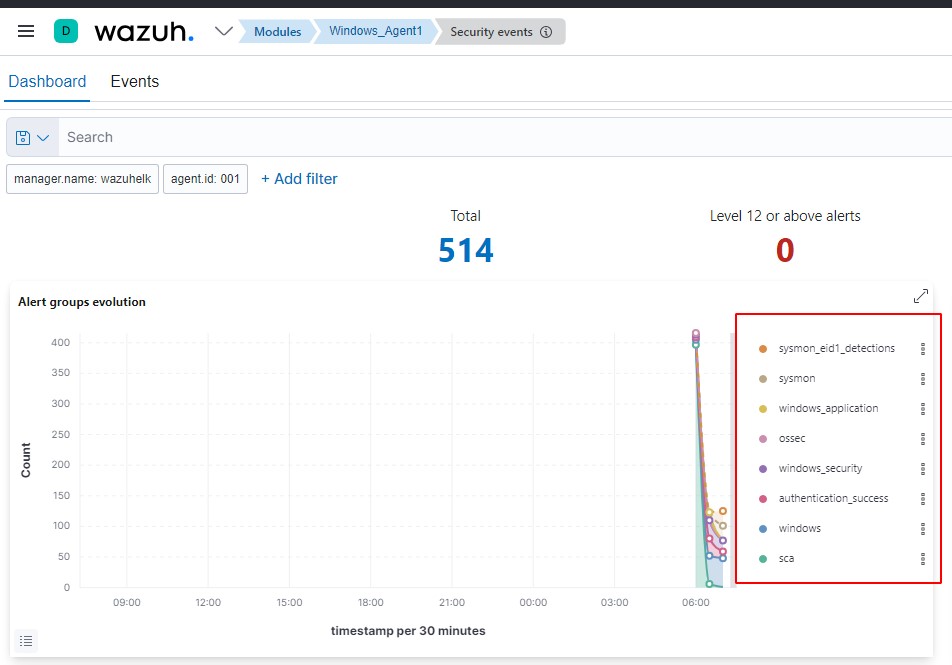Click the Wazuh logo
The height and width of the screenshot is (665, 952).
tap(144, 31)
